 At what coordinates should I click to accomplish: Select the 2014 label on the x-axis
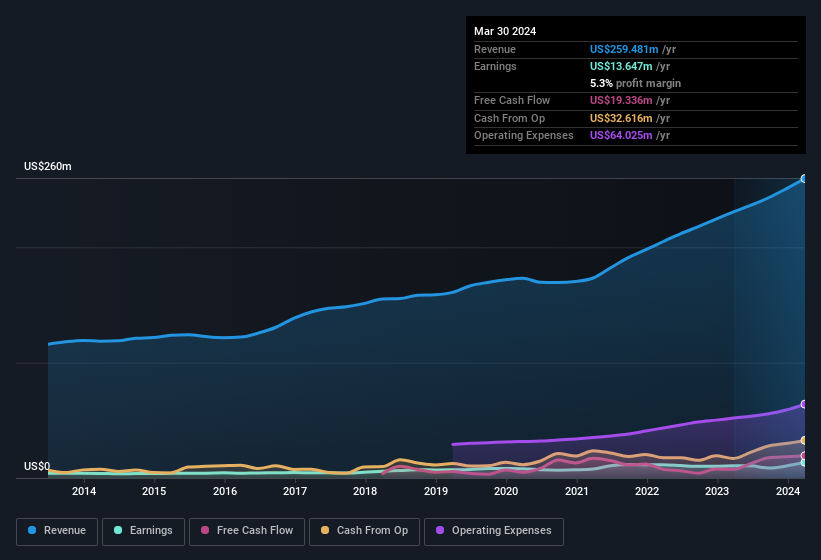(84, 491)
